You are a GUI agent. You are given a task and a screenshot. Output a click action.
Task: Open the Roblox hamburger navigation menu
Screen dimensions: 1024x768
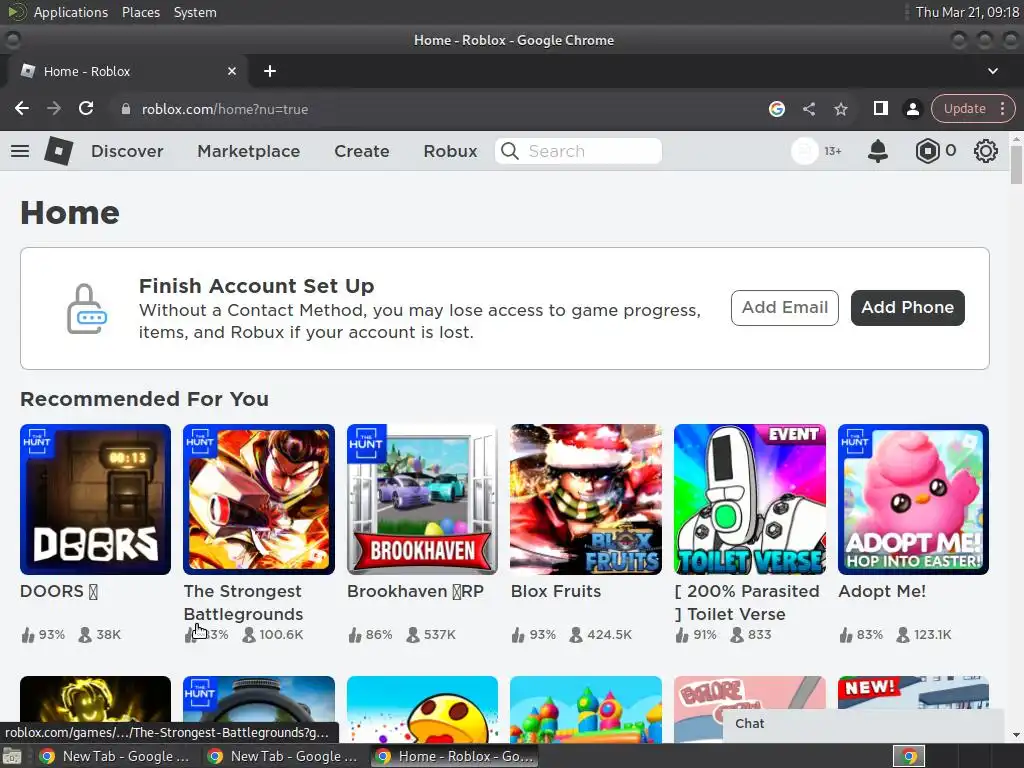pos(20,151)
